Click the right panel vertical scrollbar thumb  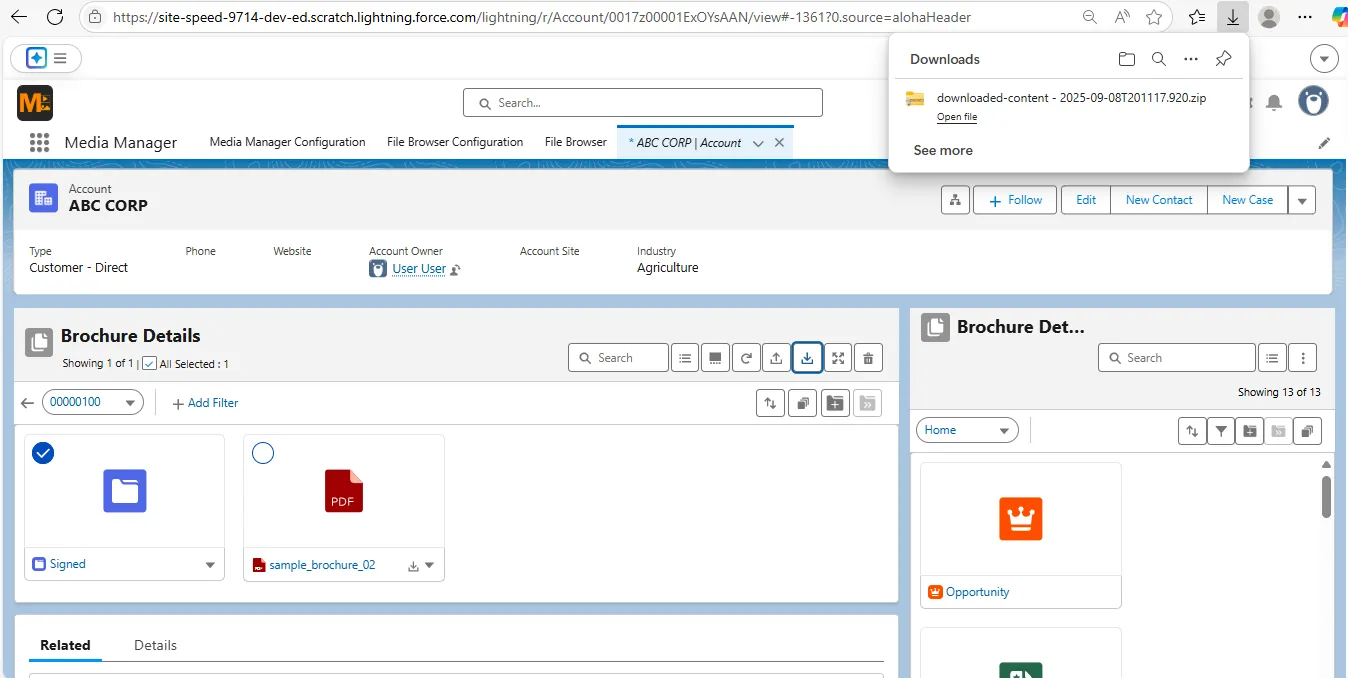(1326, 496)
